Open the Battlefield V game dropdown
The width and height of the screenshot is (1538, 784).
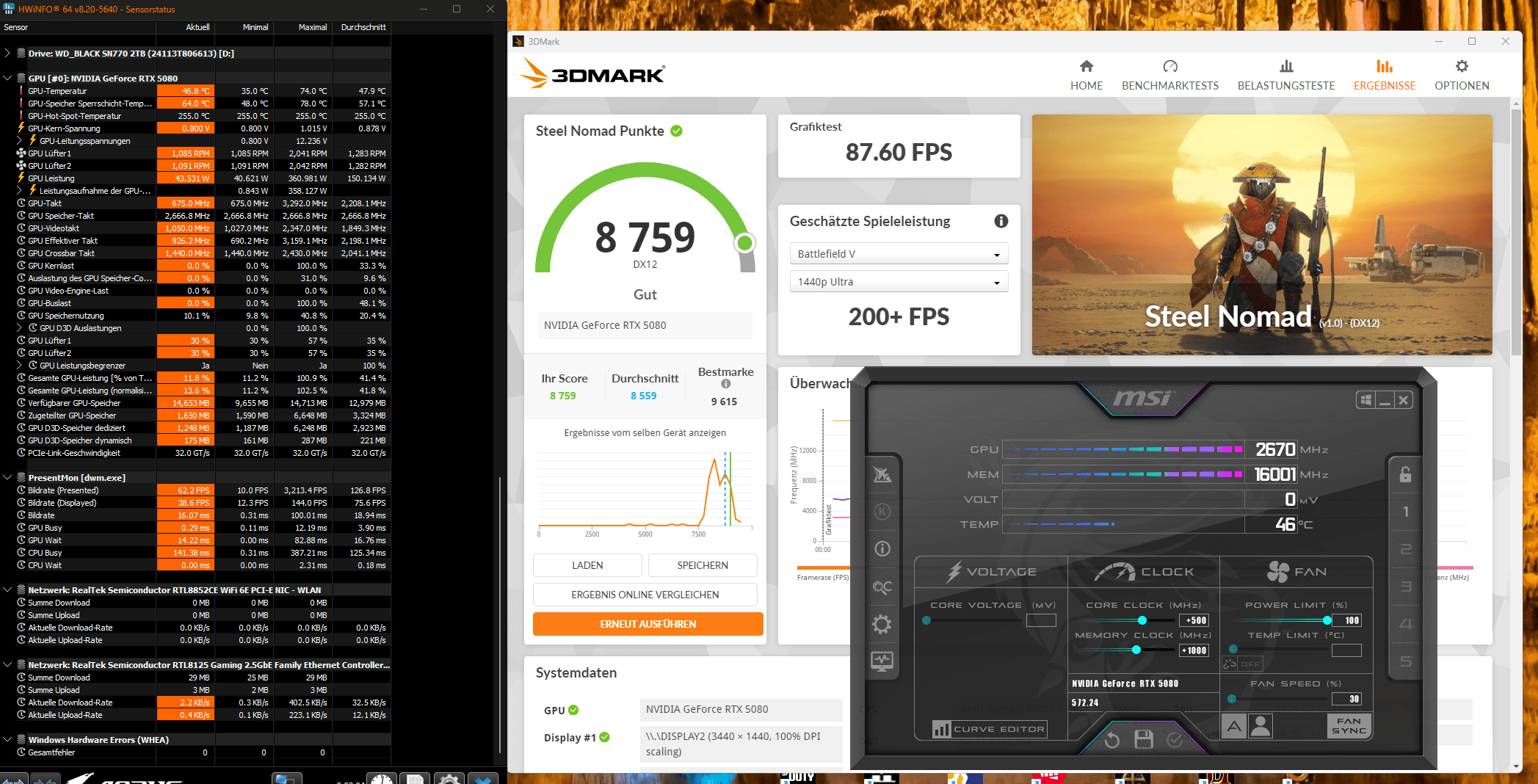point(899,254)
